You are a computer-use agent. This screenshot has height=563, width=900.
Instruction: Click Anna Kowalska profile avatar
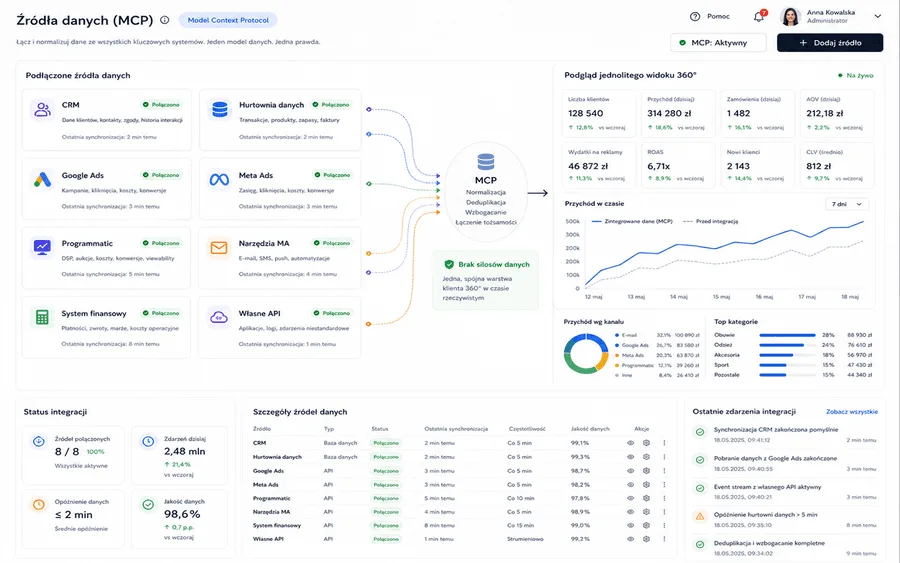coord(790,17)
